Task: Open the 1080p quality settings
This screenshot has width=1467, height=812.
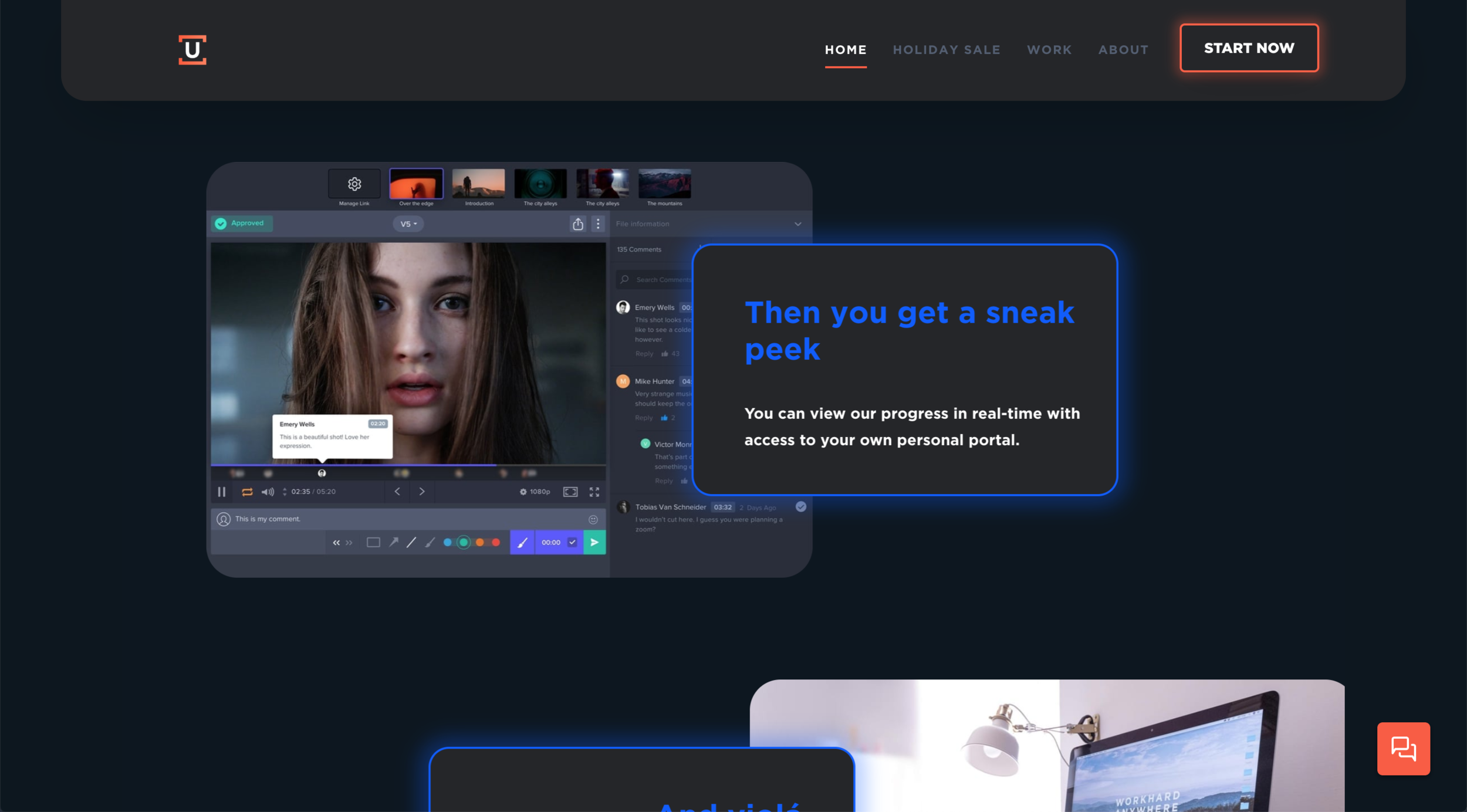Action: point(535,492)
